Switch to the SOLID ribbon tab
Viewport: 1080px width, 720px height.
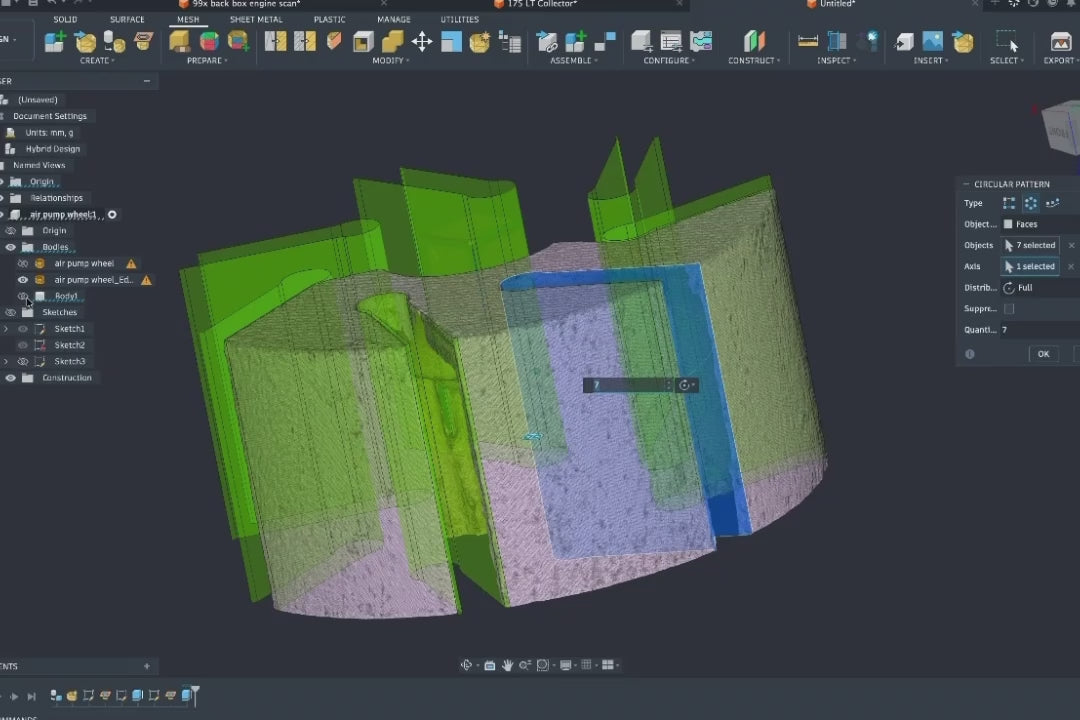click(x=65, y=19)
